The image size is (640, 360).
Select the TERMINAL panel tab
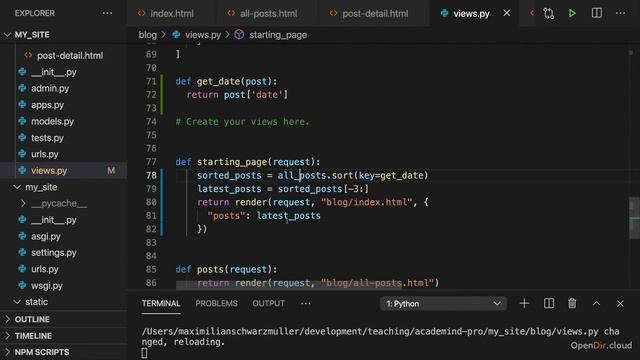pyautogui.click(x=161, y=303)
